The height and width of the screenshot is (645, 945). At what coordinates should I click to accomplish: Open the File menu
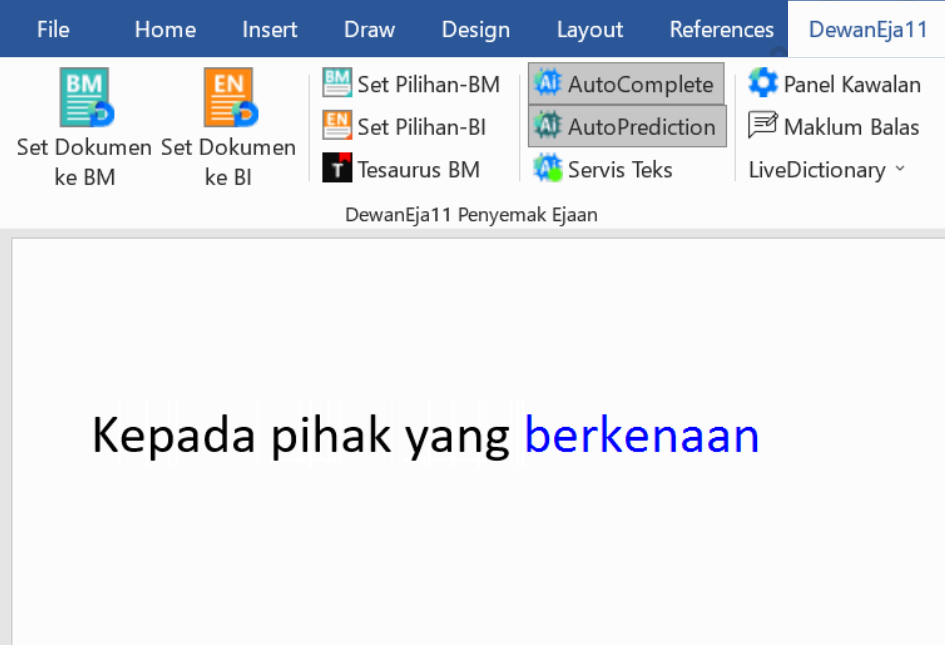(53, 29)
